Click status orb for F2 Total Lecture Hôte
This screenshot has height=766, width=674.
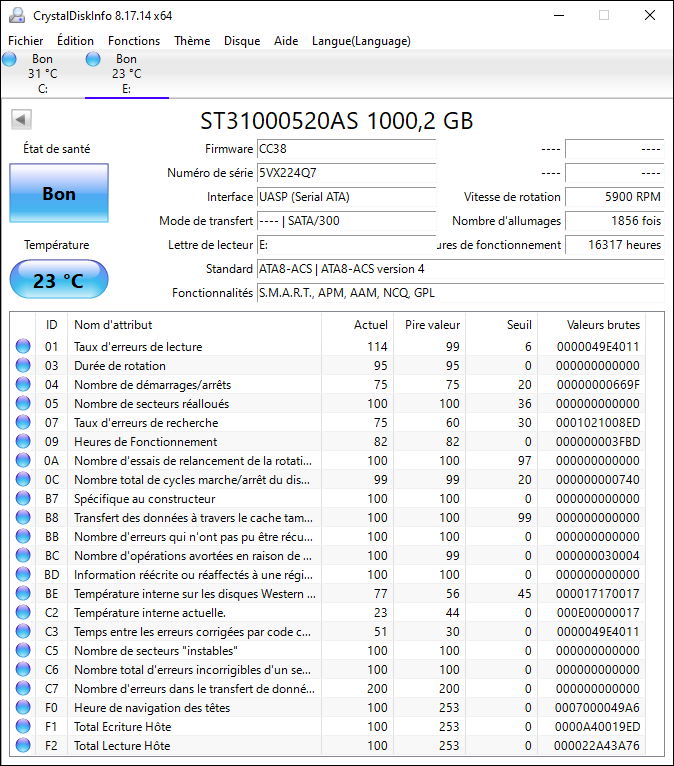(22, 746)
